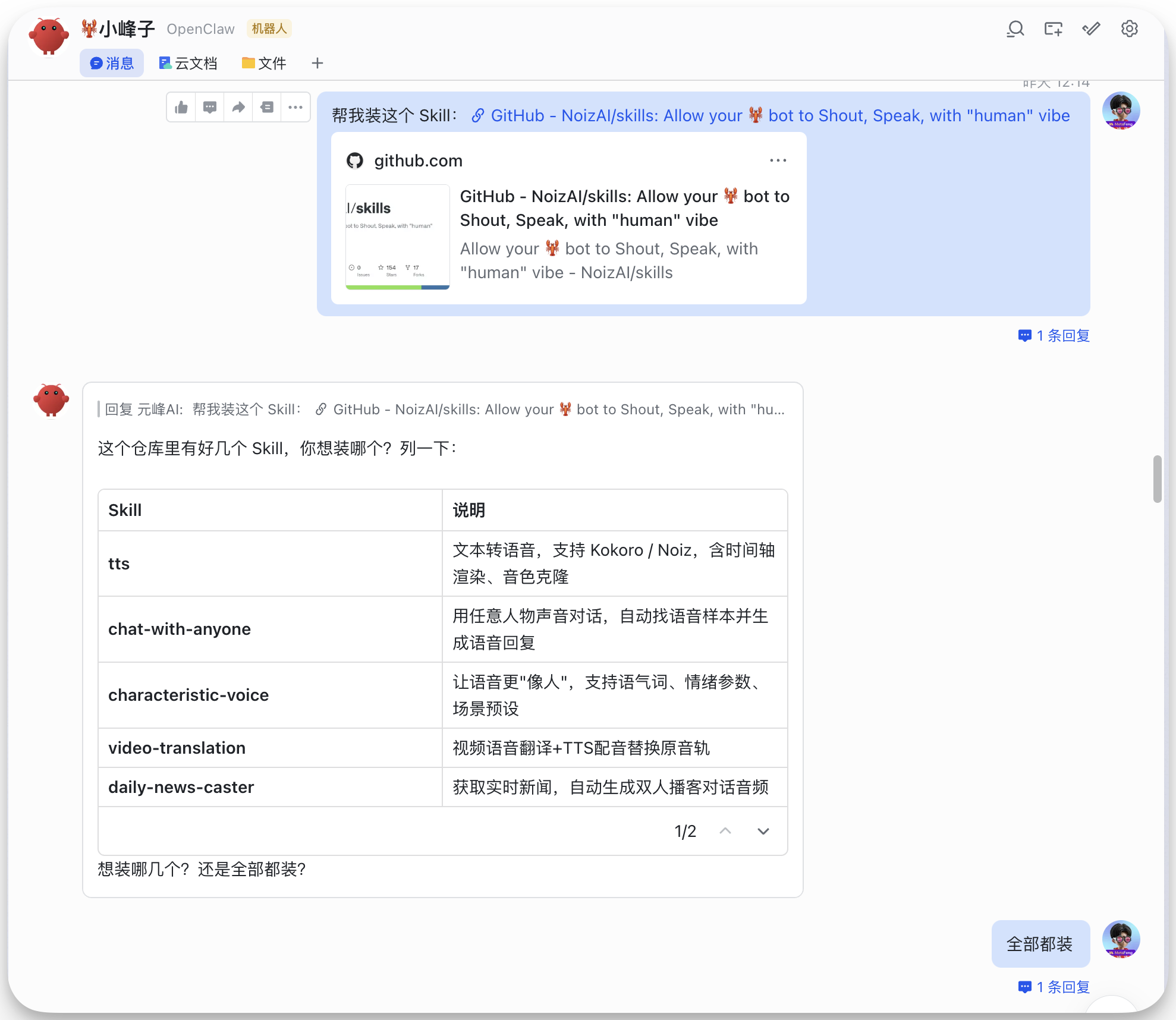Click the bot avatar beside the reply message
The height and width of the screenshot is (1020, 1176).
(51, 400)
